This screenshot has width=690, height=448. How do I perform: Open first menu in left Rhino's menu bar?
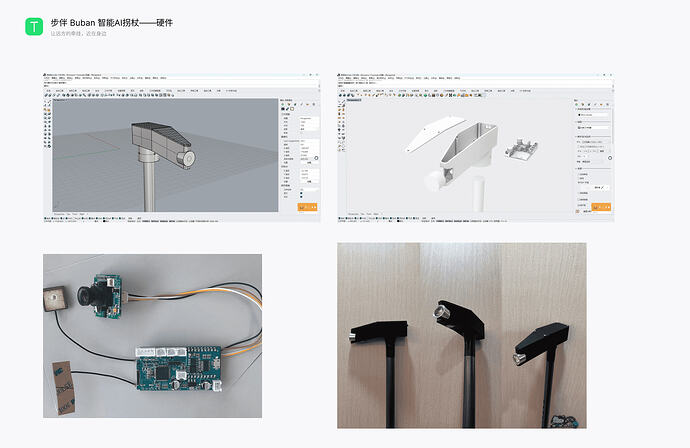click(46, 78)
